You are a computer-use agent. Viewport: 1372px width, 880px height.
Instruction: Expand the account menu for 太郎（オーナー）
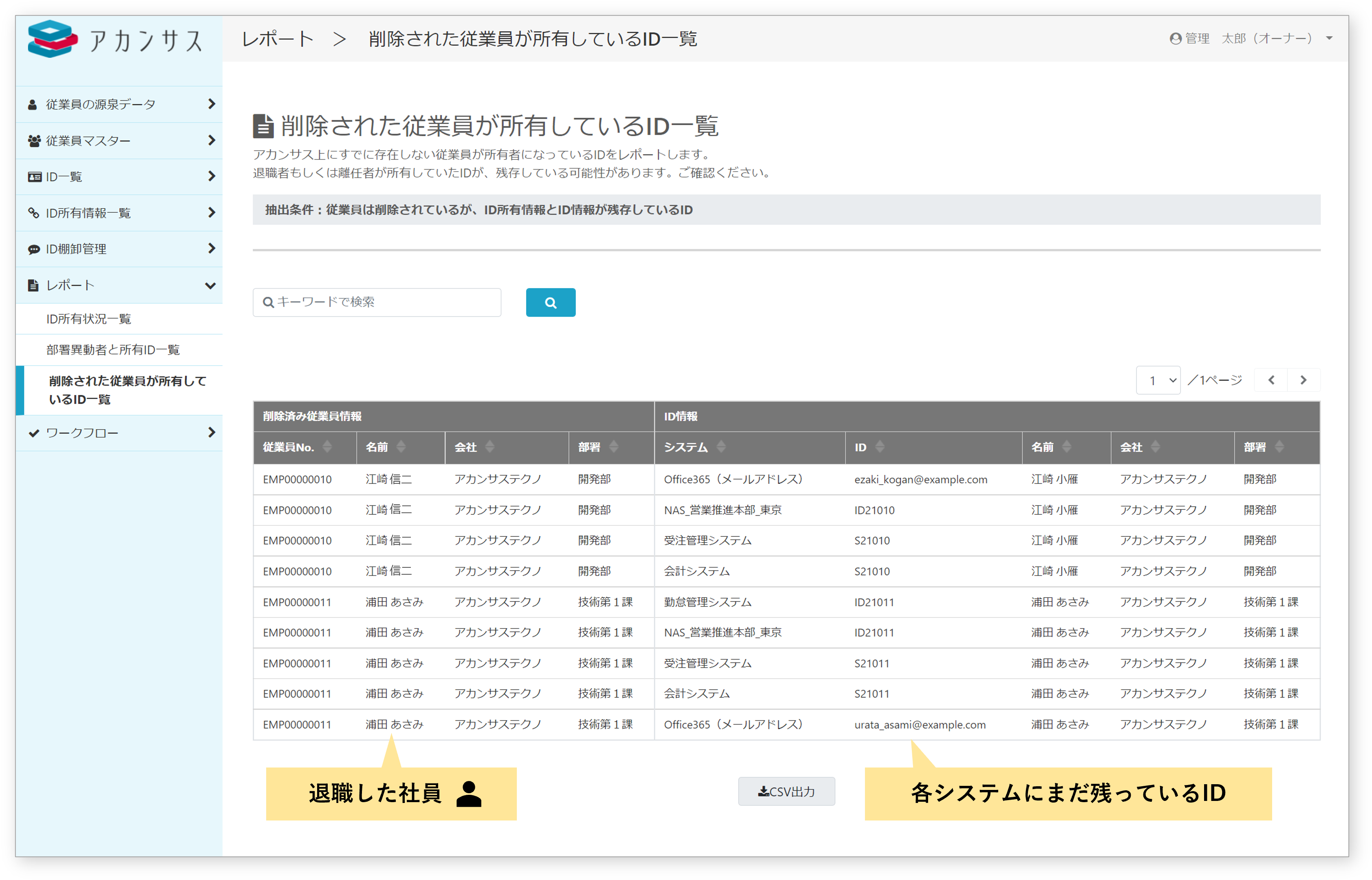point(1330,38)
